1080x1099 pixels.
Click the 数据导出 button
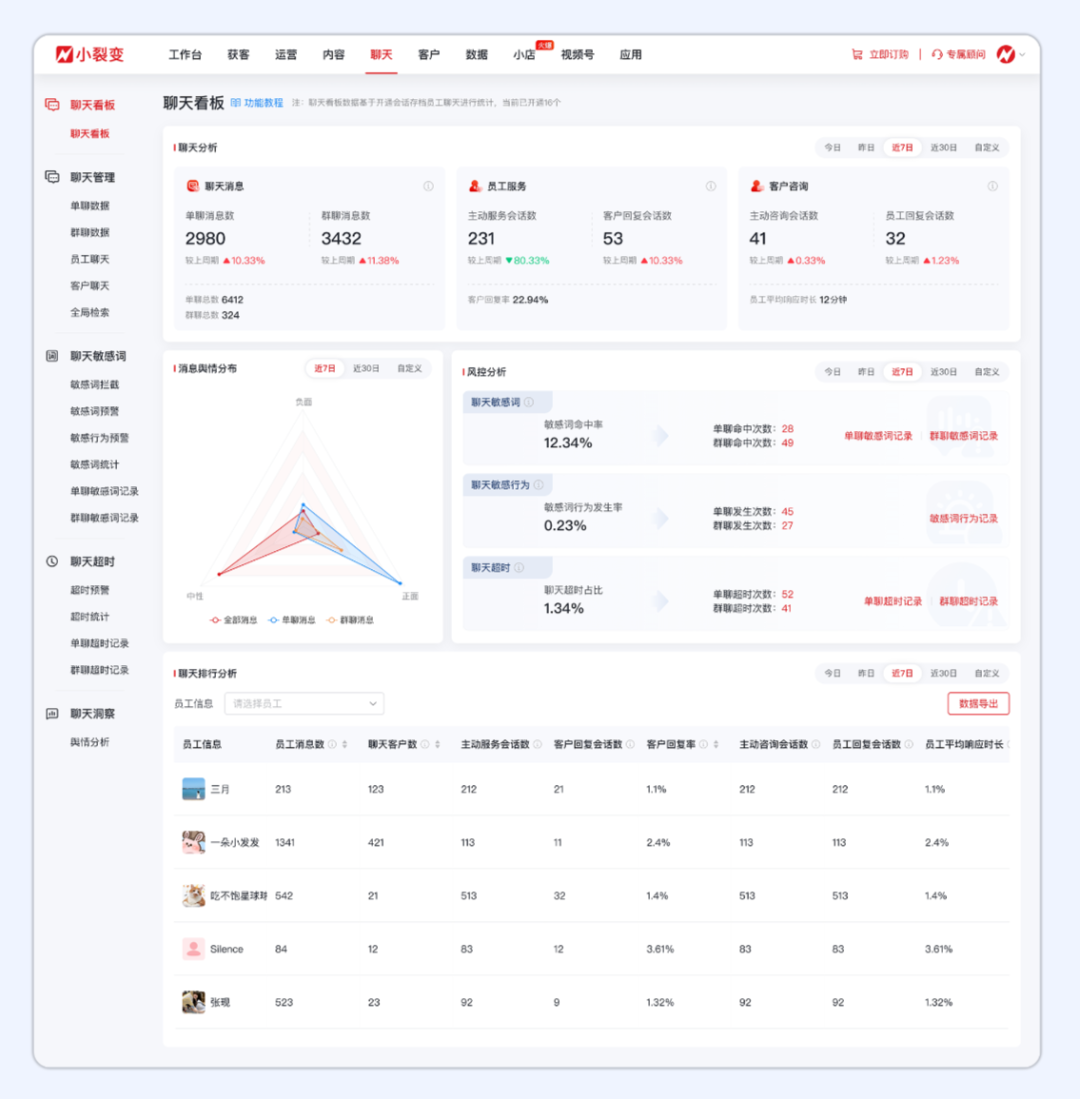click(978, 704)
